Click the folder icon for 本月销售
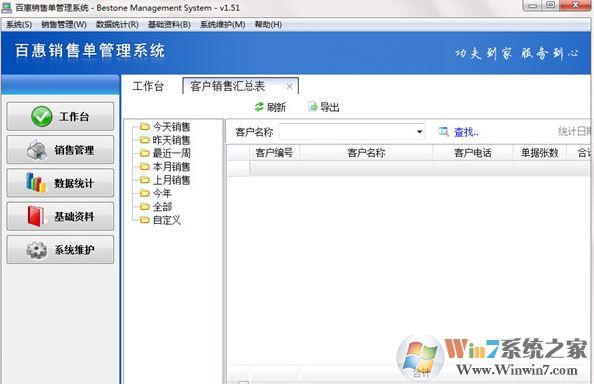The width and height of the screenshot is (594, 384). pyautogui.click(x=144, y=166)
